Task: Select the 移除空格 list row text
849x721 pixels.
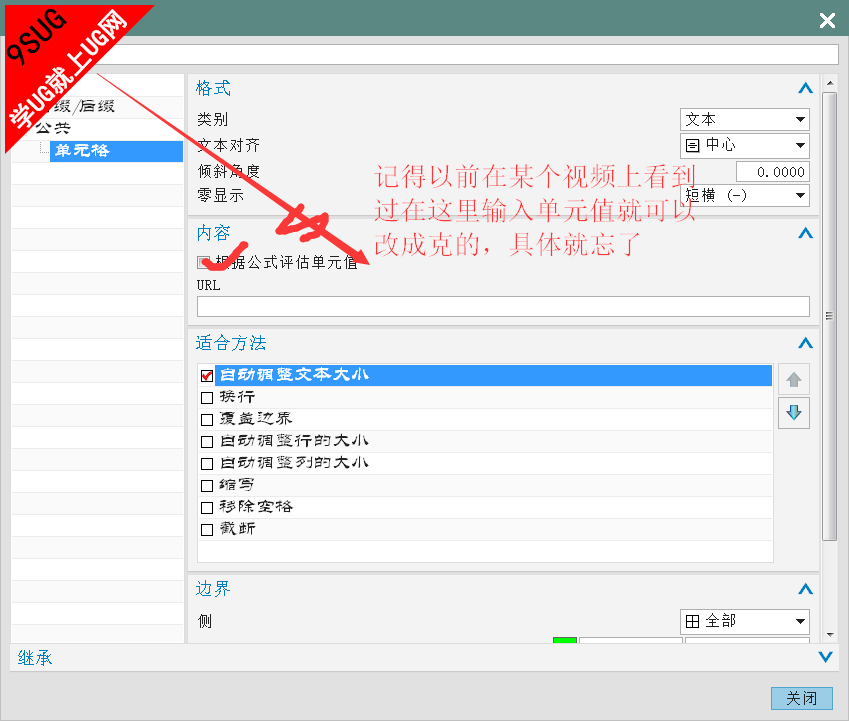Action: [x=256, y=507]
